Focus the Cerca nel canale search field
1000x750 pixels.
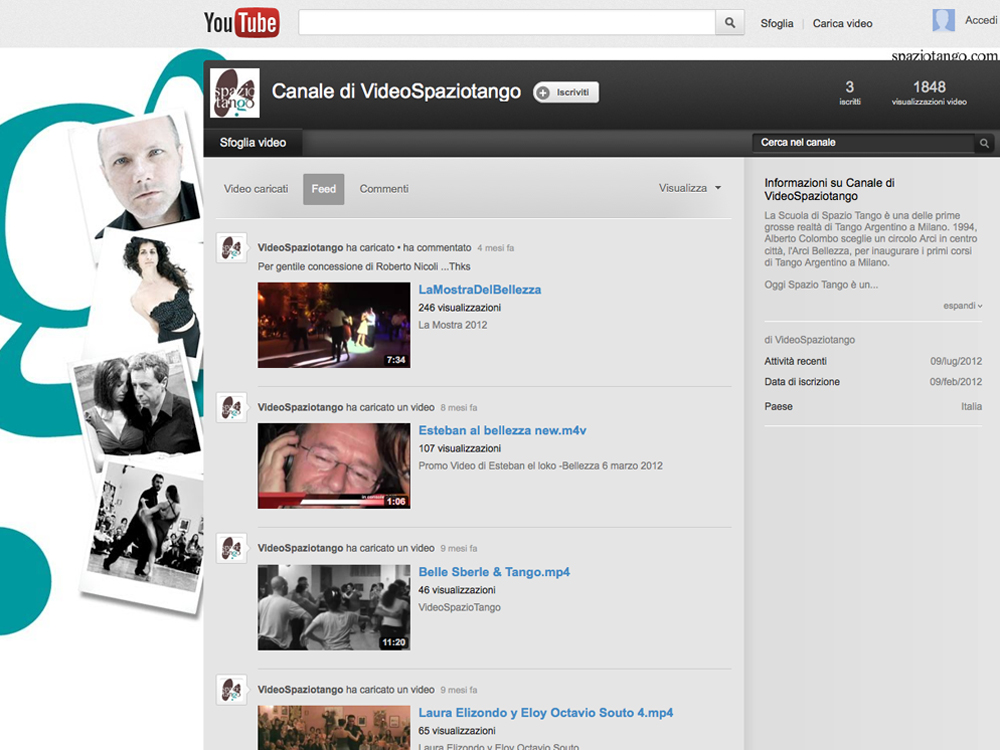point(864,143)
